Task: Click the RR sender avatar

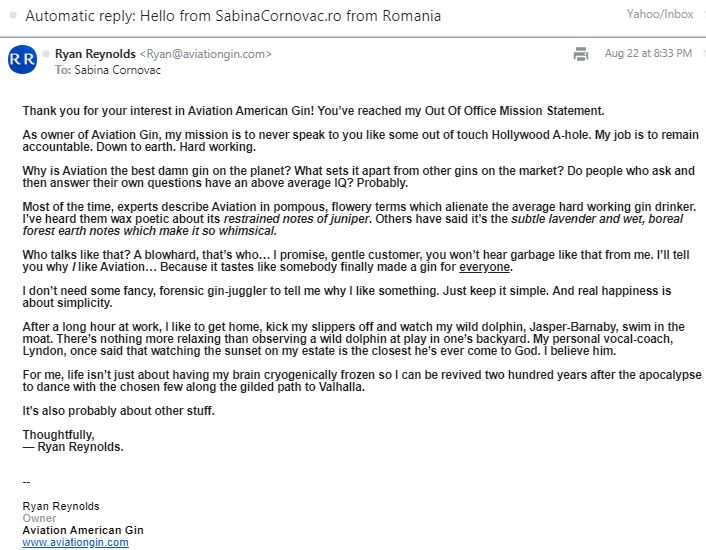Action: [x=21, y=61]
